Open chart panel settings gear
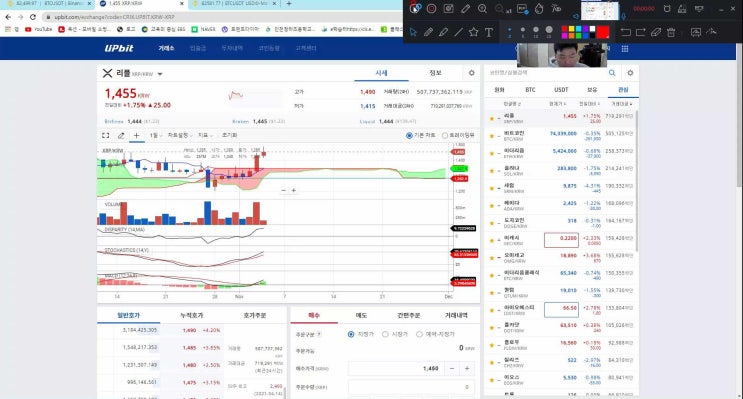This screenshot has width=743, height=399. pos(471,73)
